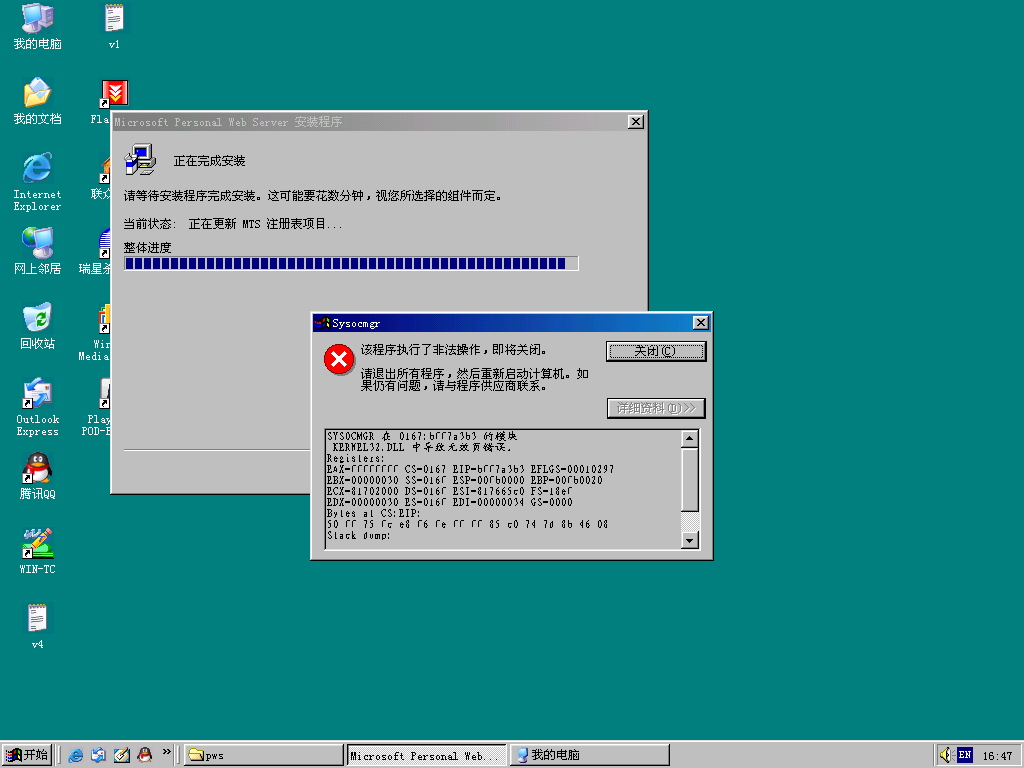Image resolution: width=1024 pixels, height=768 pixels.
Task: Click the pencil notepad quick launch icon
Action: coord(121,755)
